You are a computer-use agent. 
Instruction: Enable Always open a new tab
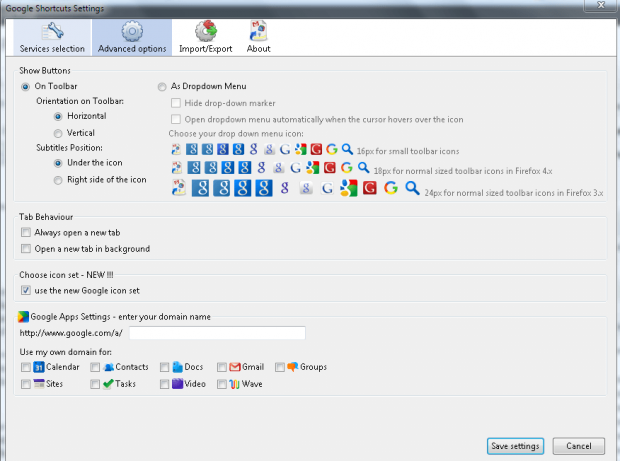(26, 232)
